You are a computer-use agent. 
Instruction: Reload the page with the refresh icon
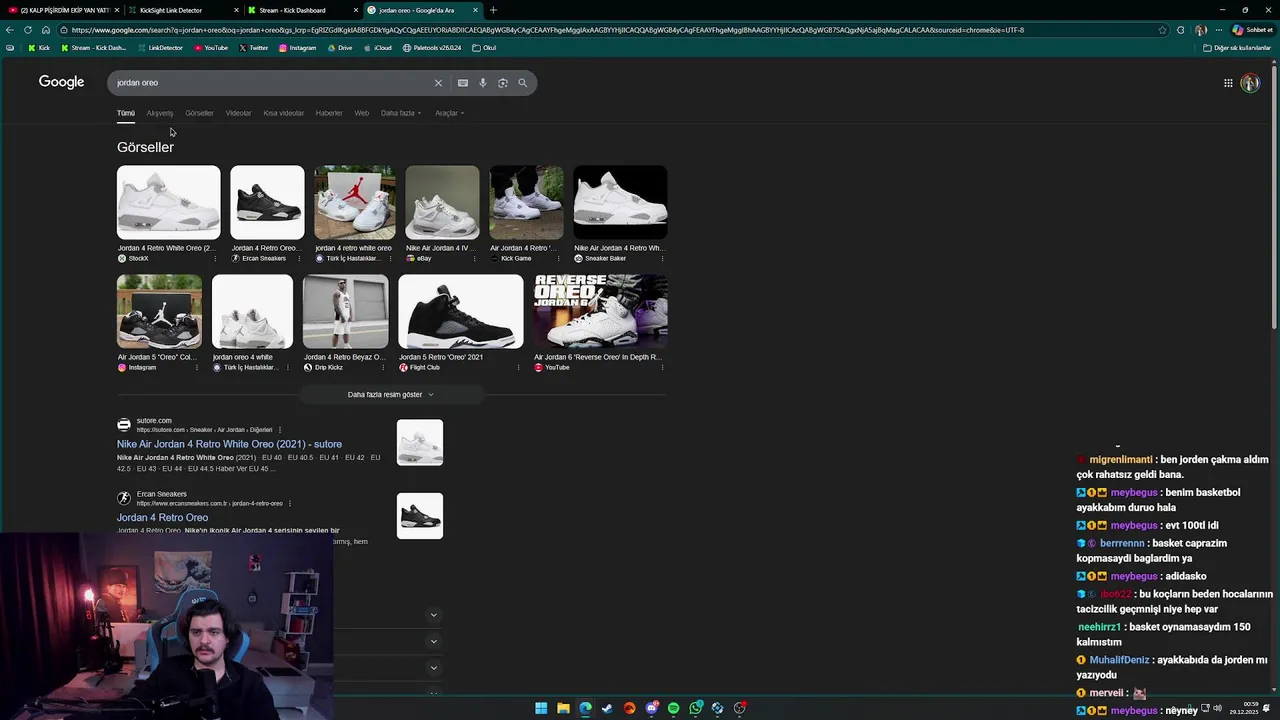tap(27, 30)
